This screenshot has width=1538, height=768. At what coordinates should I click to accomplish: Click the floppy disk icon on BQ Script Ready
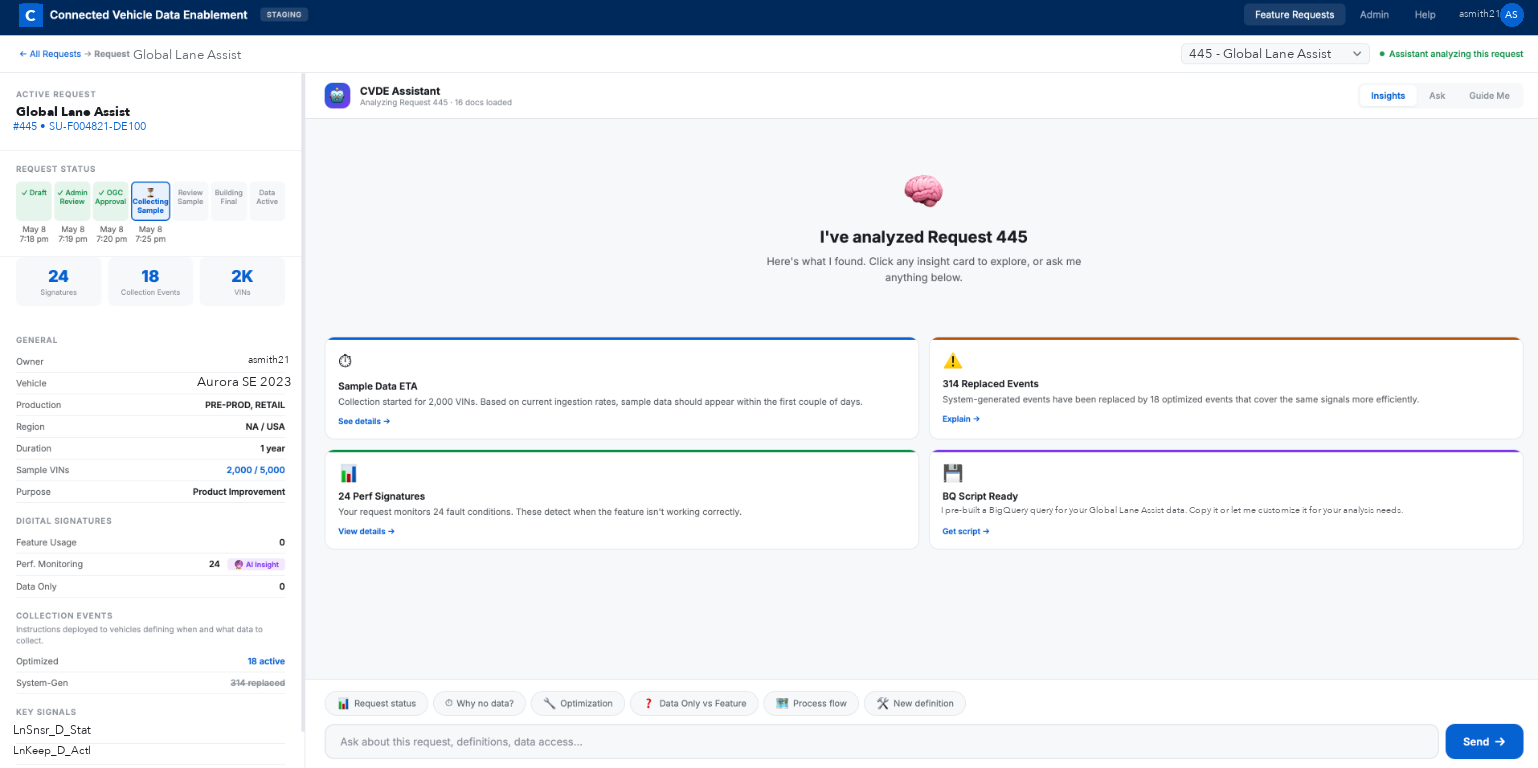(952, 473)
